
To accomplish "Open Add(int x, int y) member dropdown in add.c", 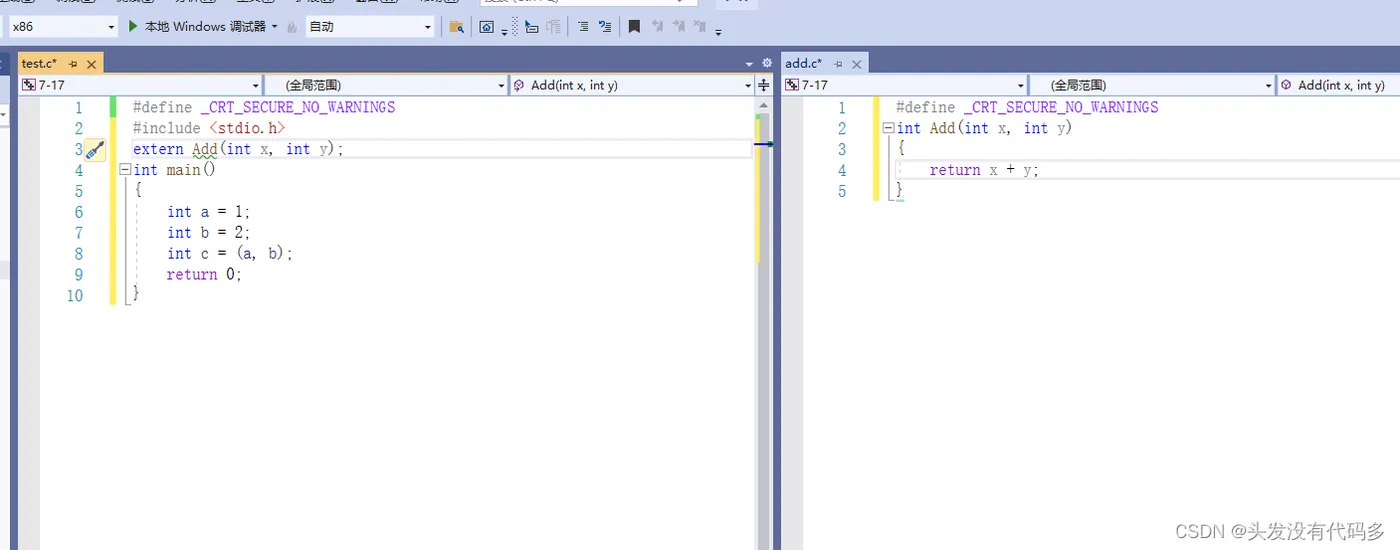I will [x=1338, y=85].
